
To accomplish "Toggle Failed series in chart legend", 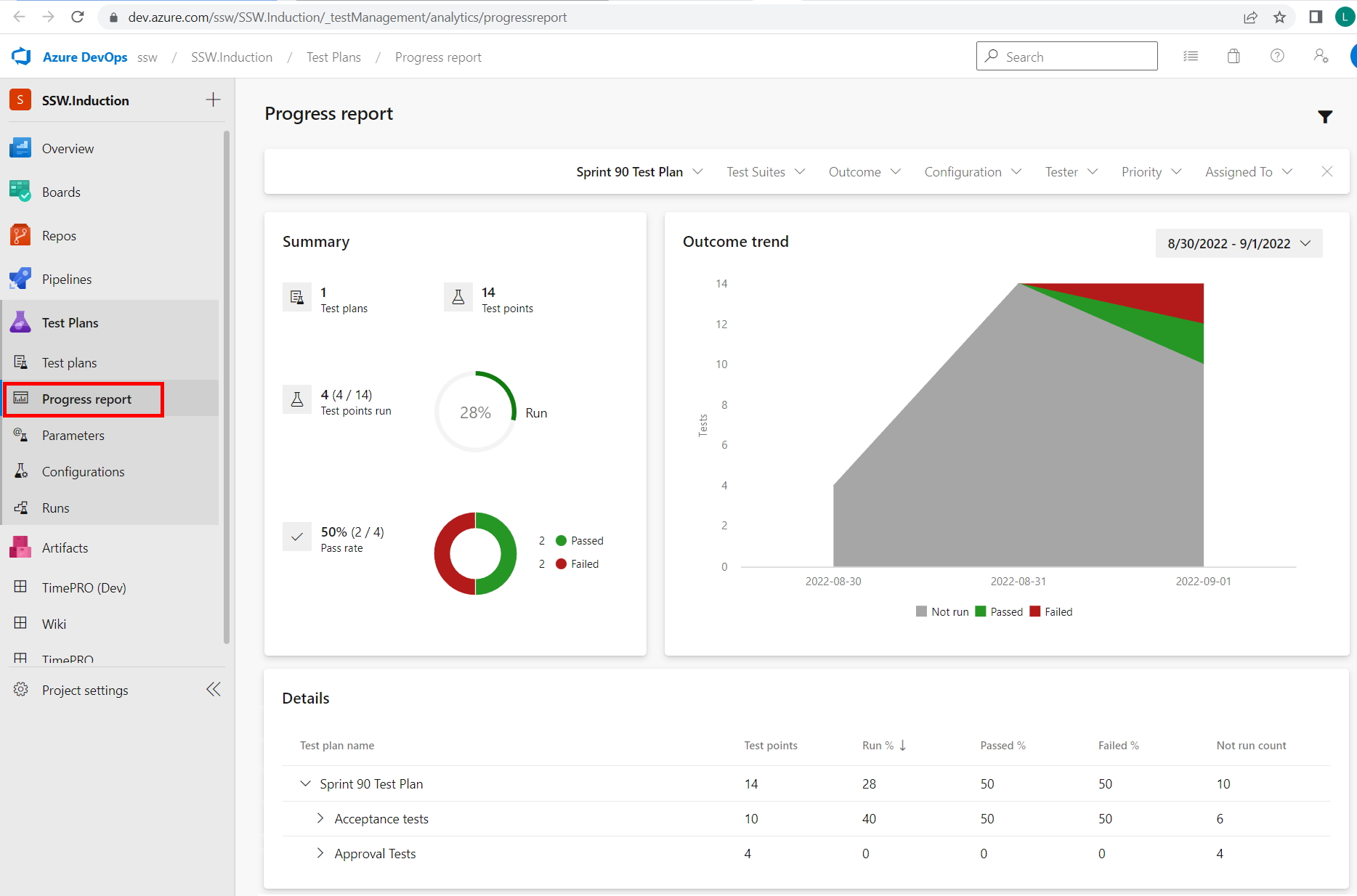I will pyautogui.click(x=1051, y=611).
